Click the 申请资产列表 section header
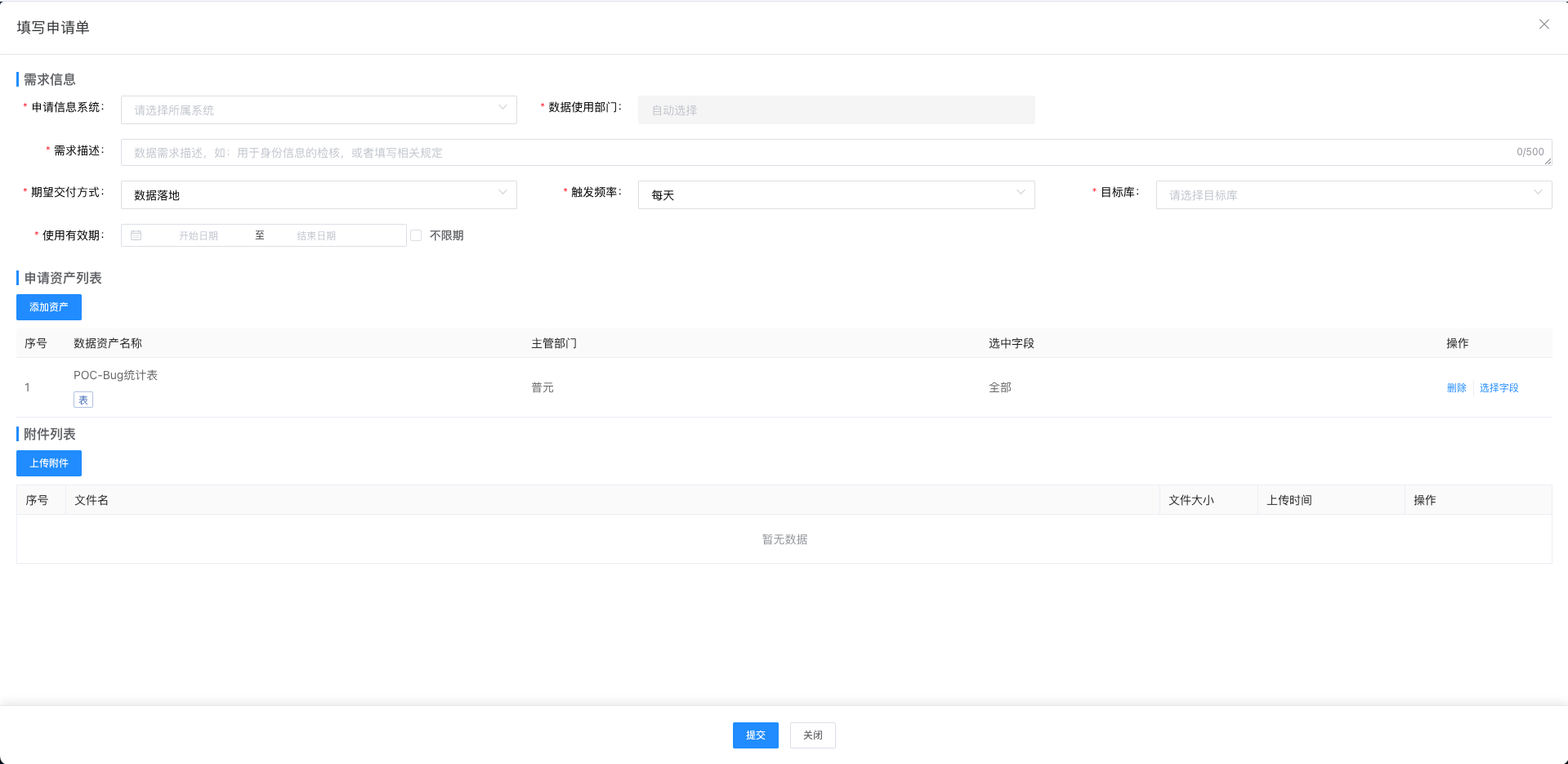The height and width of the screenshot is (764, 1568). 62,278
